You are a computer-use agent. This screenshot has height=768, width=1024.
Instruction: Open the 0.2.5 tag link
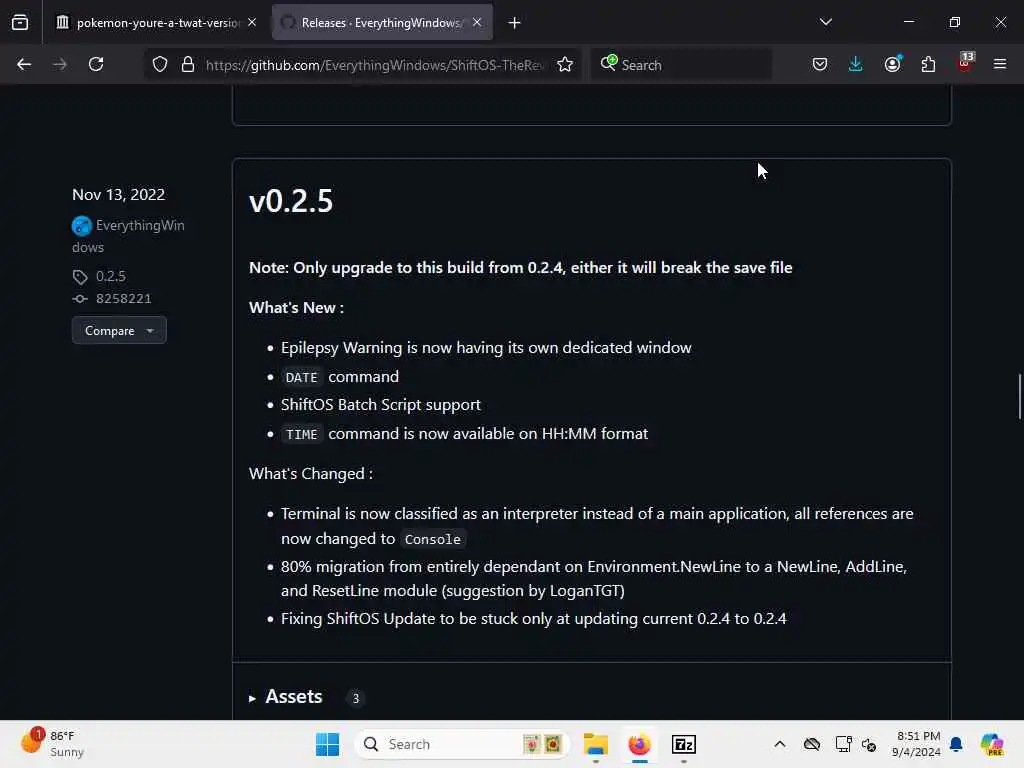[110, 276]
